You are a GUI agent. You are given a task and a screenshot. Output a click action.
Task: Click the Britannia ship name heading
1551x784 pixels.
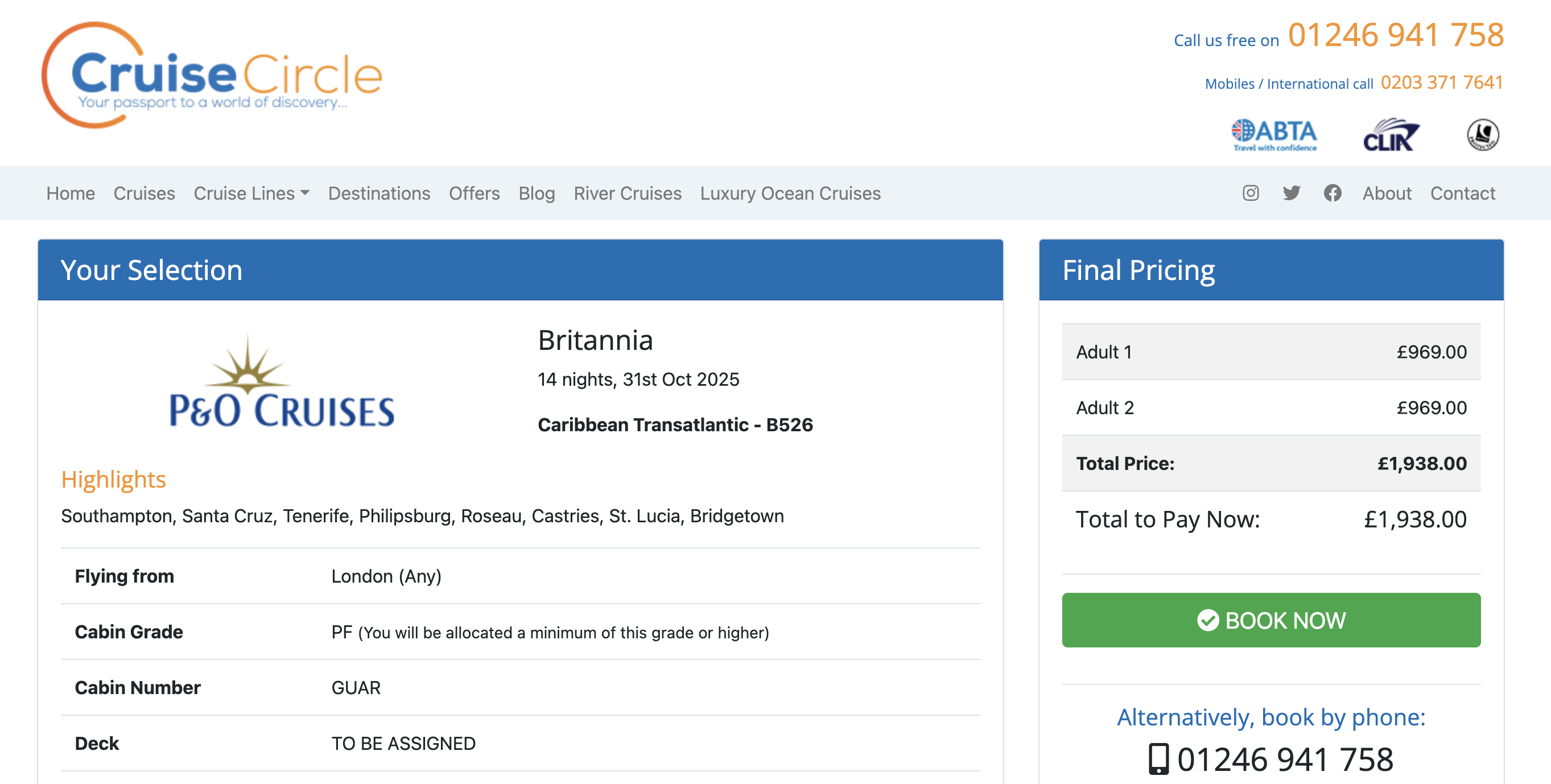tap(595, 340)
